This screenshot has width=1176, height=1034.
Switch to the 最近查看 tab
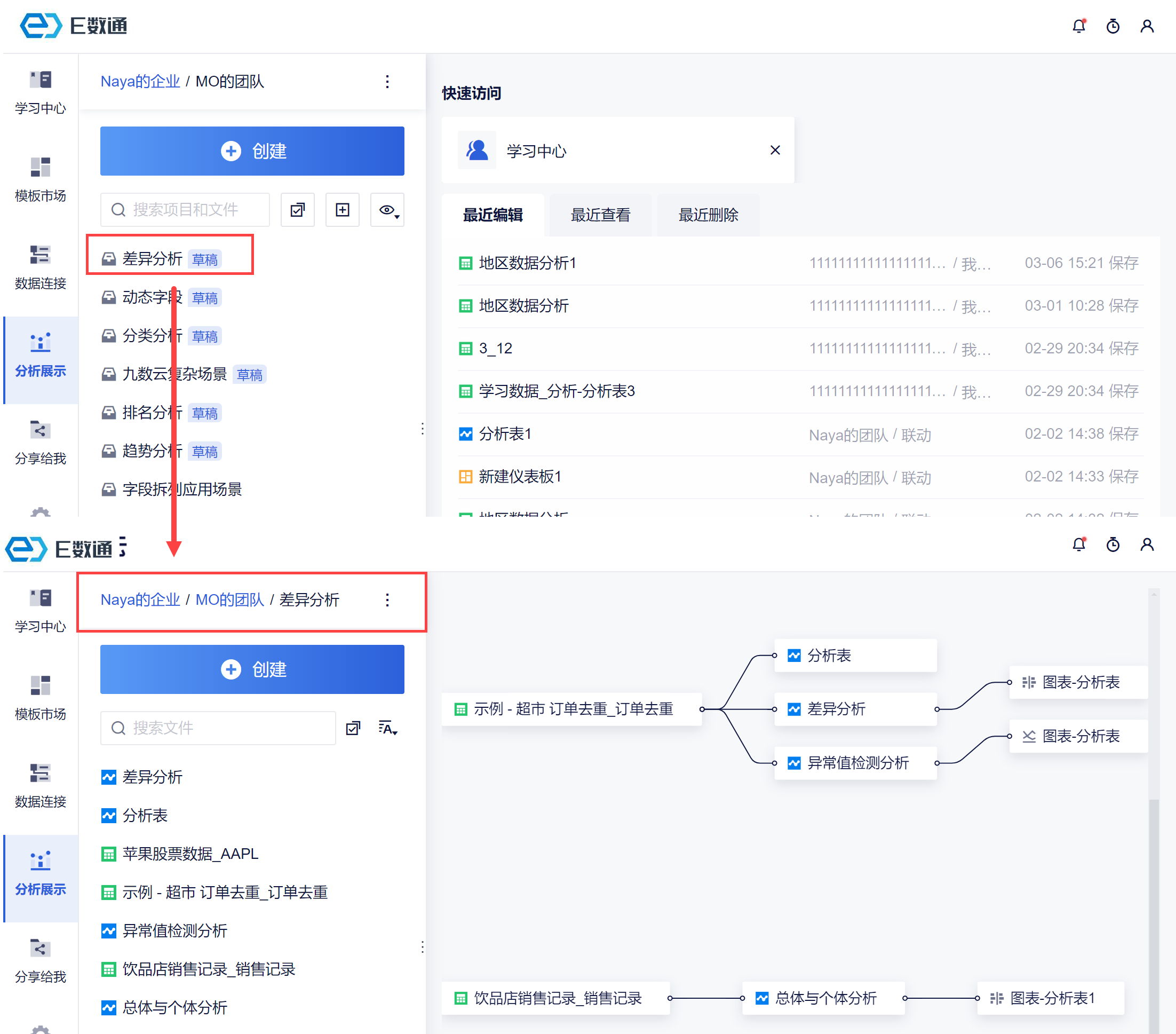600,215
